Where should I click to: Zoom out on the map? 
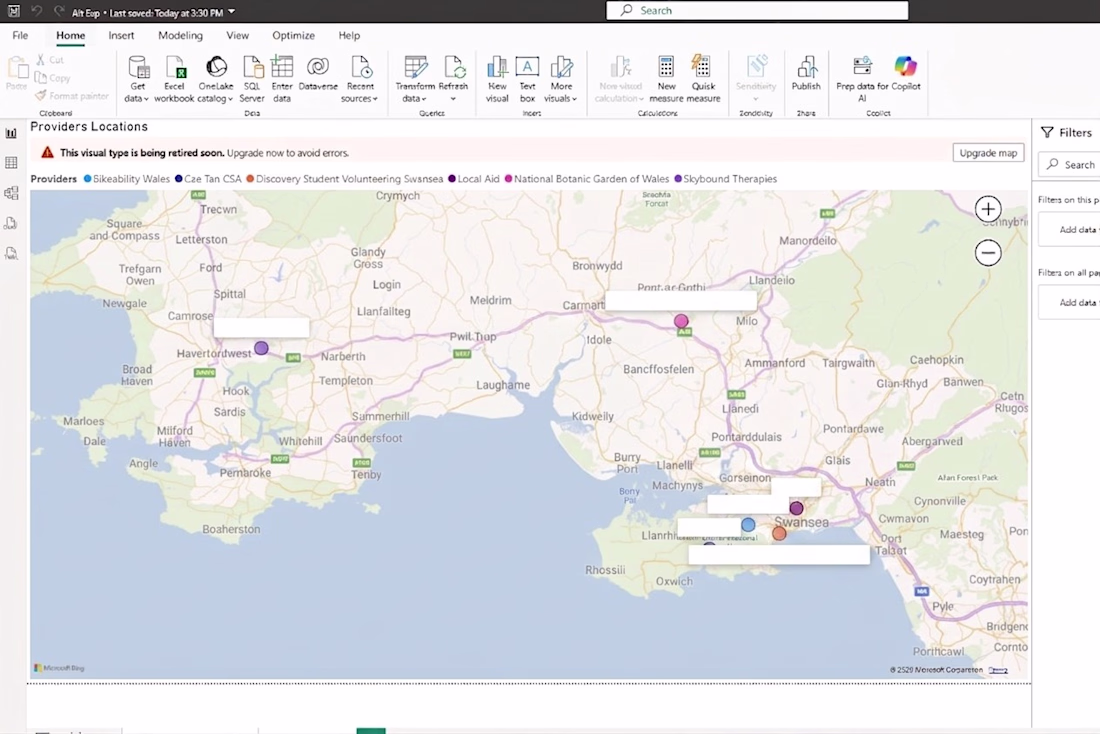988,253
